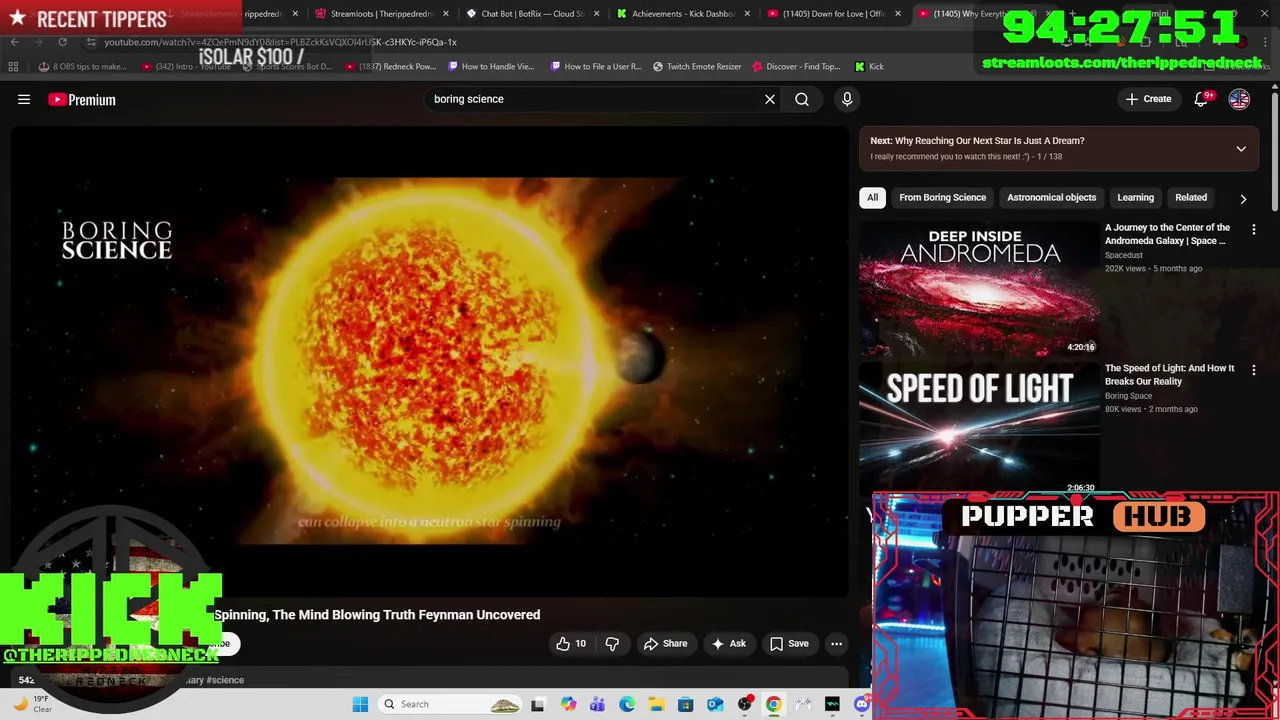Open Microsoft Store taskbar icon
The image size is (1280, 720).
pos(685,704)
